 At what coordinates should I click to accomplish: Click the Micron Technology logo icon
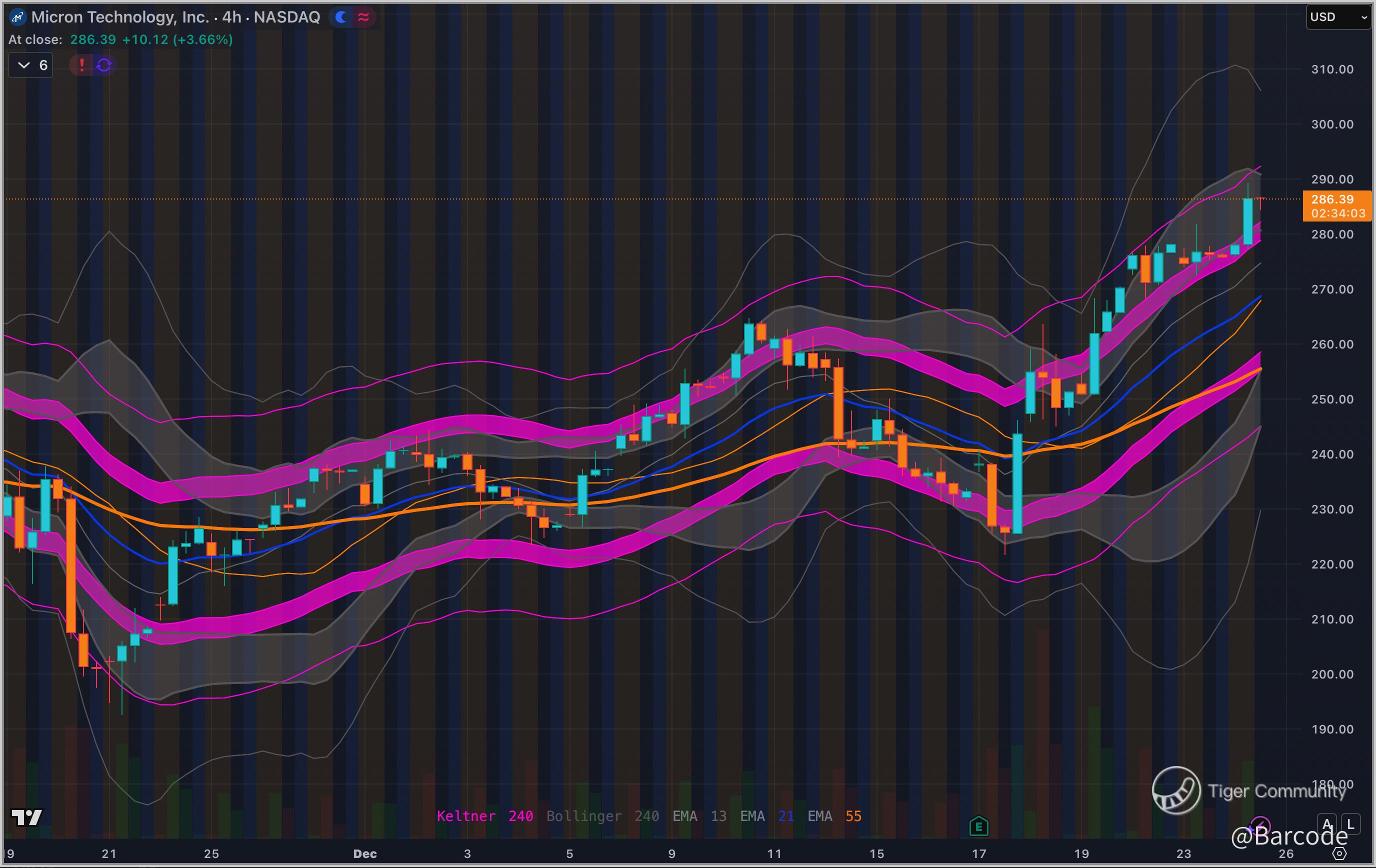click(17, 17)
